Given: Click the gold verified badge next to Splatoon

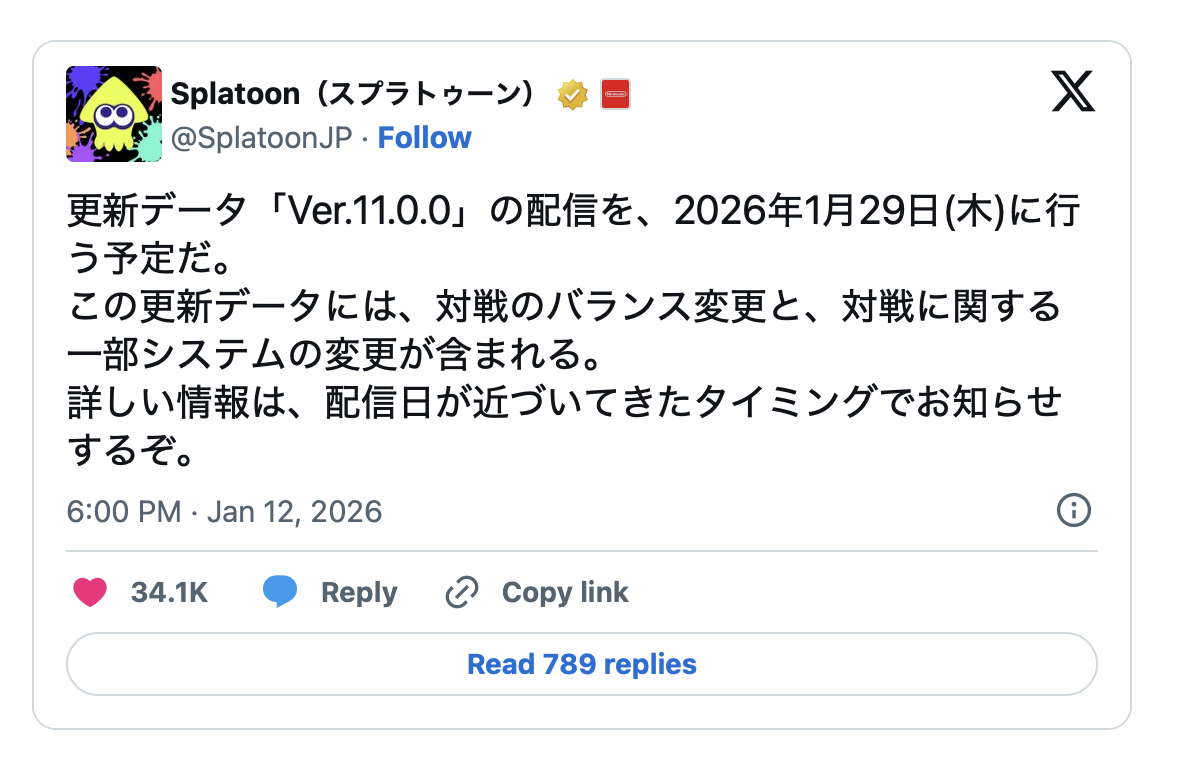Looking at the screenshot, I should [571, 93].
